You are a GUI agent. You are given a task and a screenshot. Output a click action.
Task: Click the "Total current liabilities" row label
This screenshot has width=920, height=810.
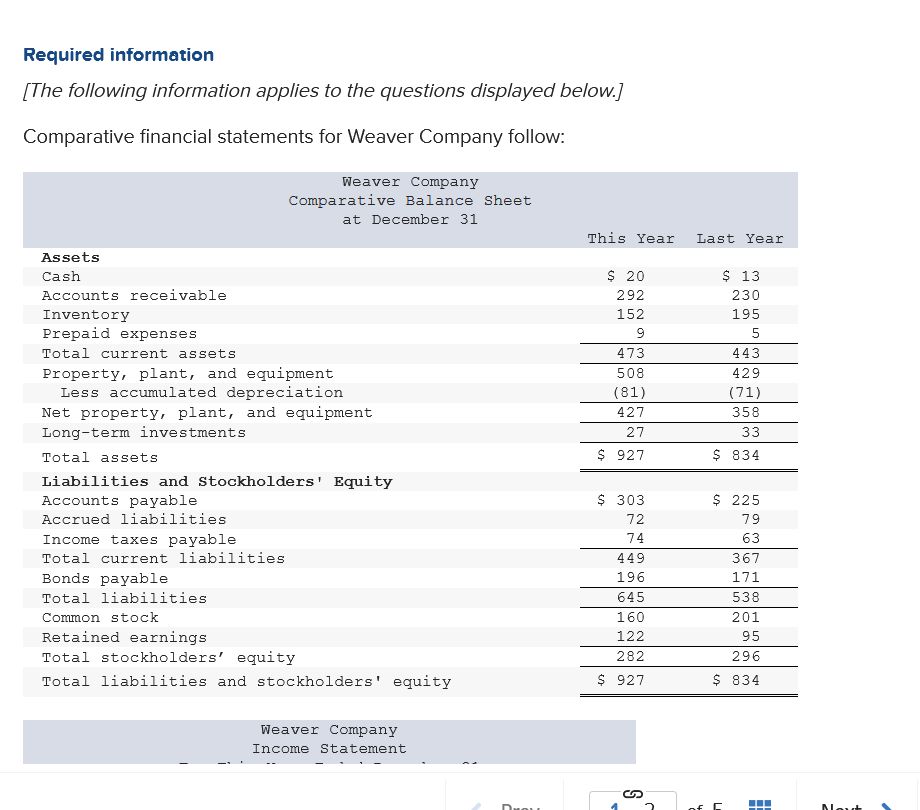click(x=163, y=558)
